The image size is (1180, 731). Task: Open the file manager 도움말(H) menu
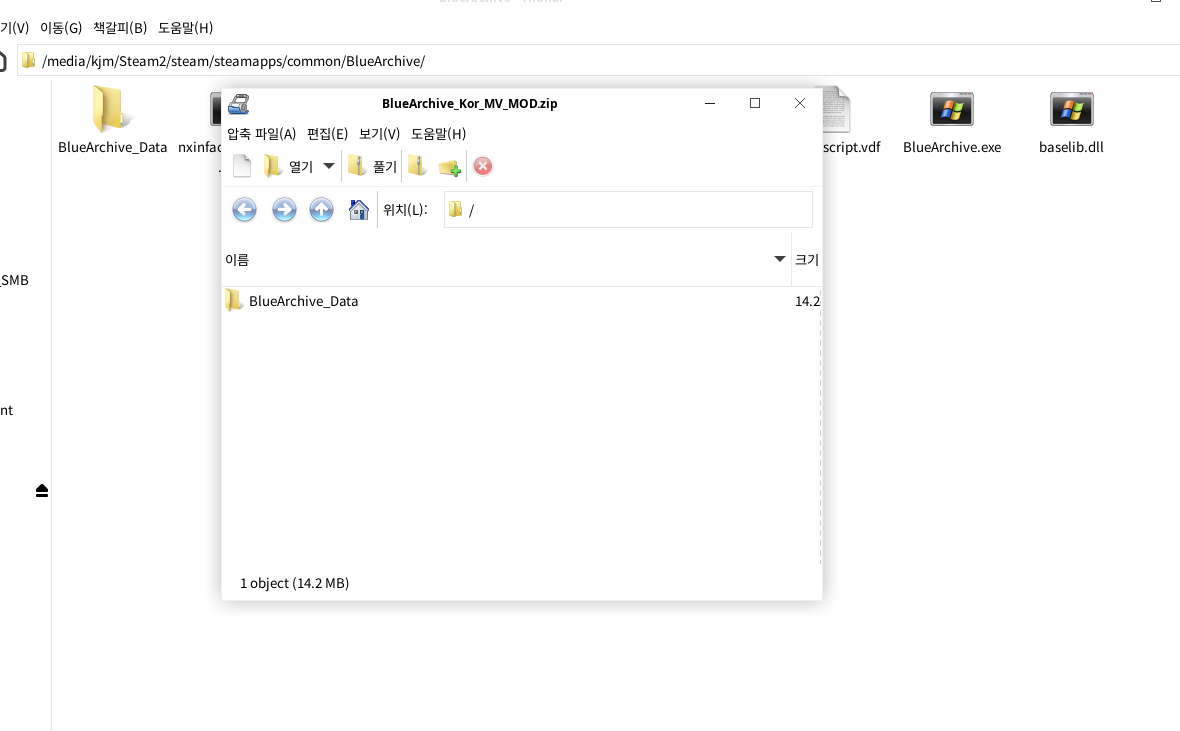tap(185, 28)
